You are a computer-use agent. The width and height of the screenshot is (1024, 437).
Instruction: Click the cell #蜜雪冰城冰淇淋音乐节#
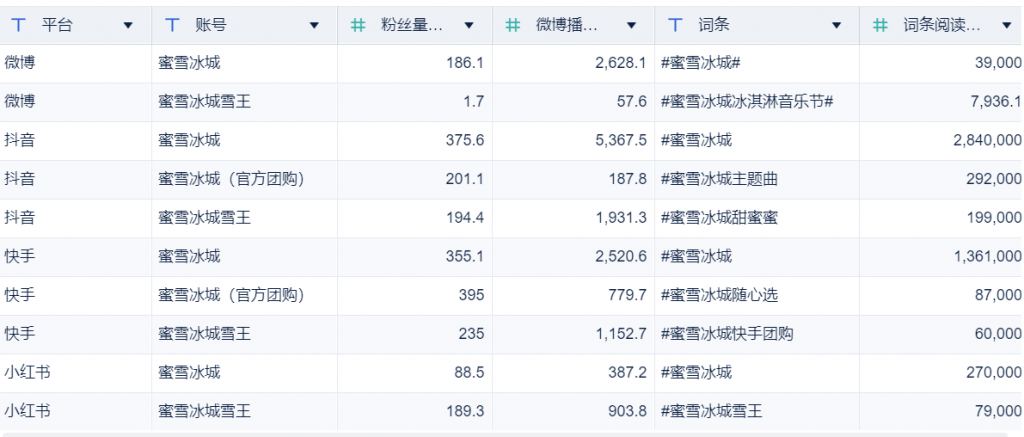747,101
